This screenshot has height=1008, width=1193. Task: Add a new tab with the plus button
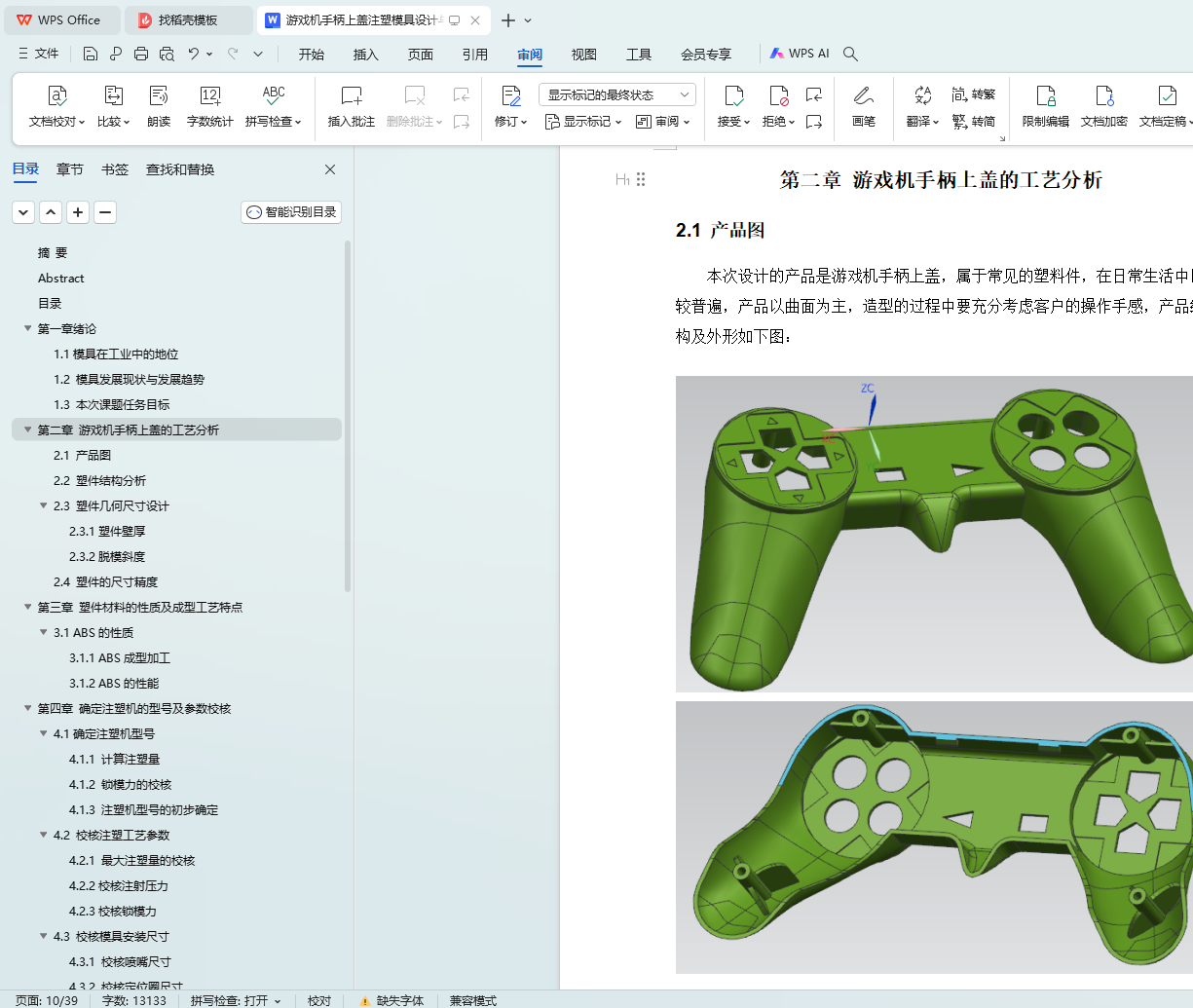507,19
